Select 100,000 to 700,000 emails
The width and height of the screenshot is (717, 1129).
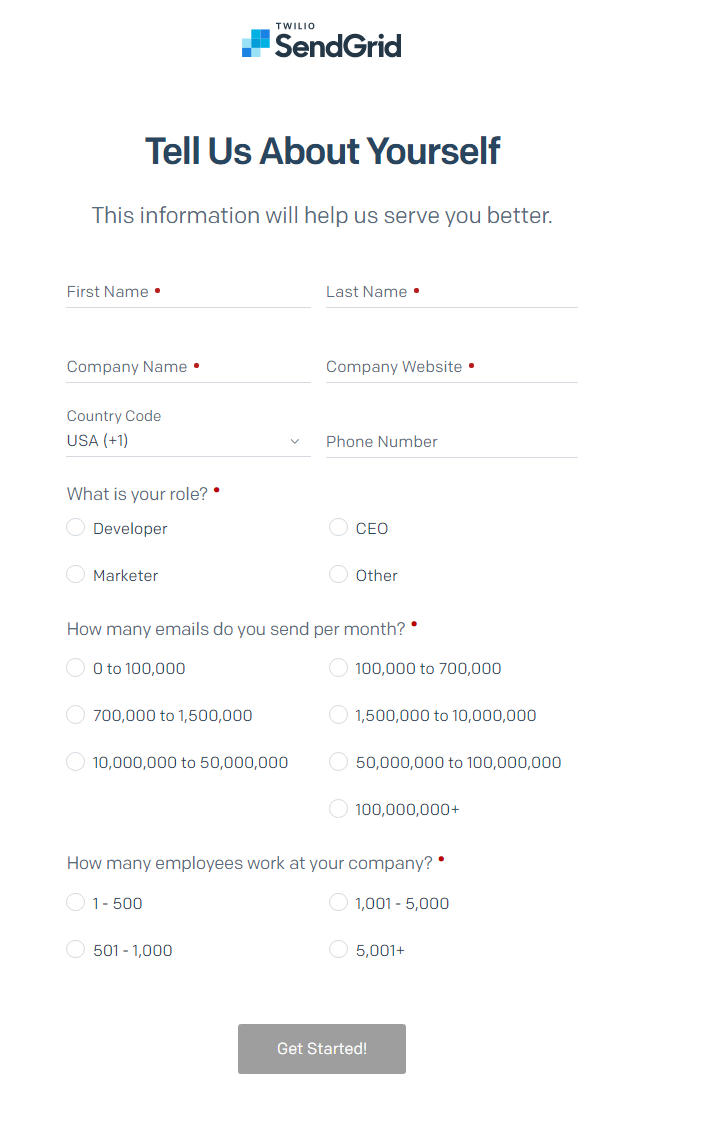[339, 668]
